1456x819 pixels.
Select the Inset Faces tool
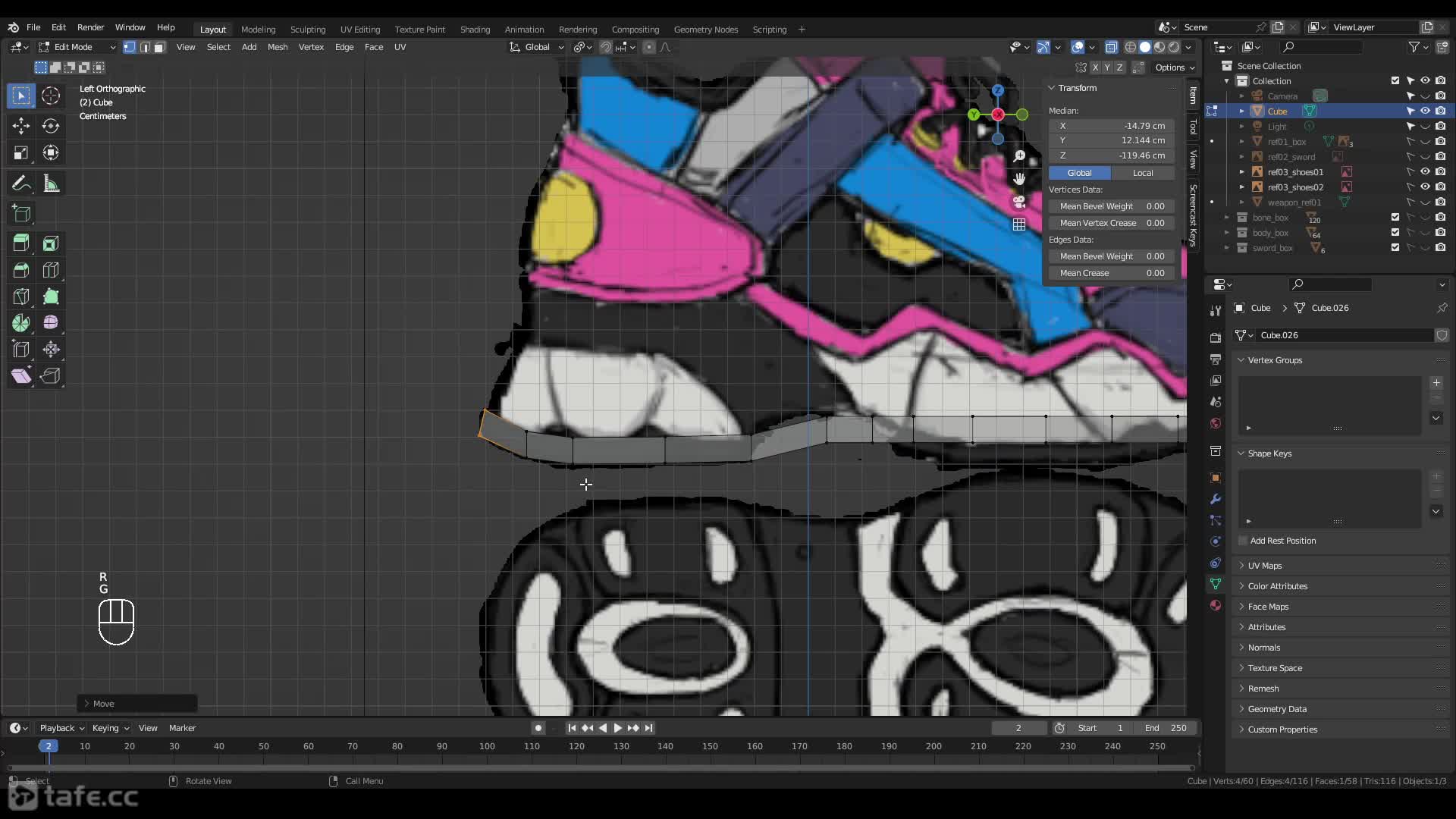(x=51, y=243)
